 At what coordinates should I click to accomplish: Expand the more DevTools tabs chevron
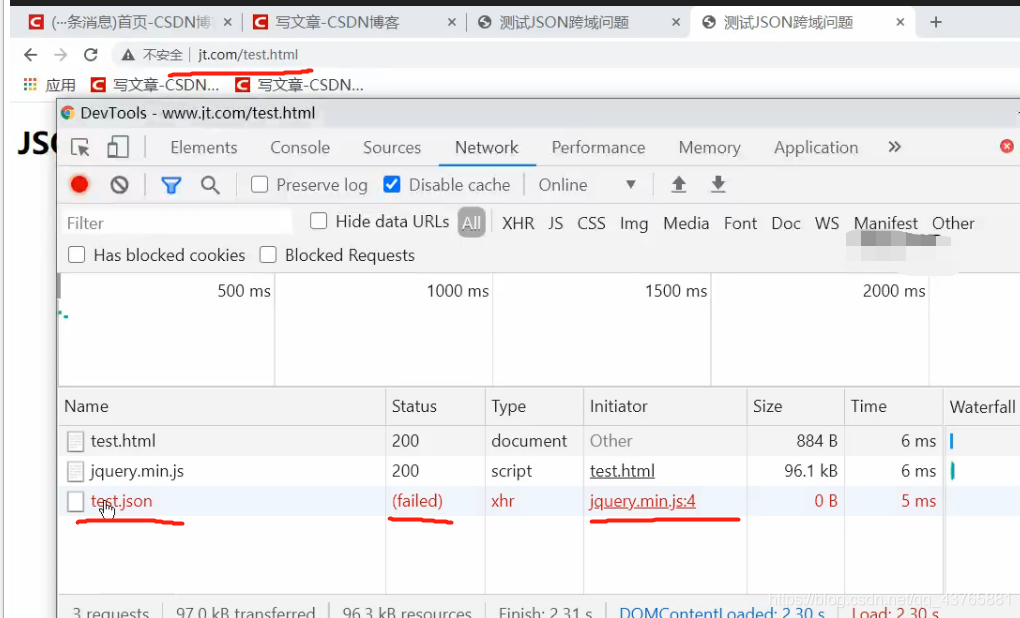894,147
